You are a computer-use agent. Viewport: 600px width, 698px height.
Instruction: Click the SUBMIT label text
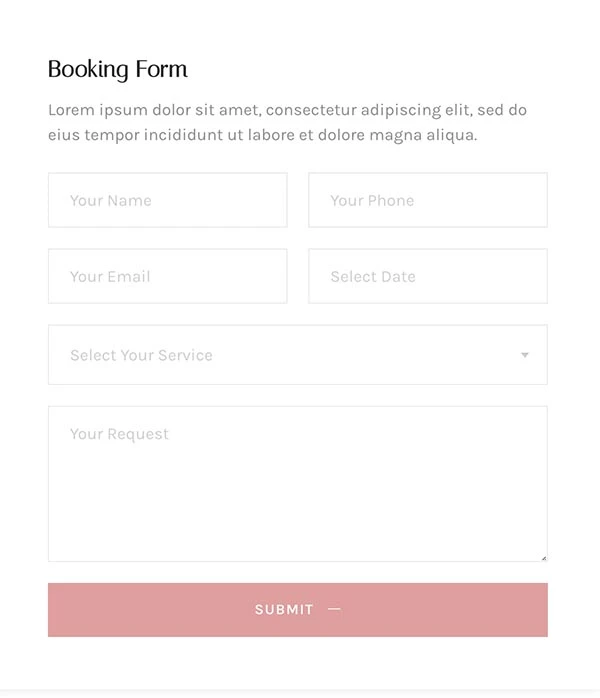[x=284, y=609]
